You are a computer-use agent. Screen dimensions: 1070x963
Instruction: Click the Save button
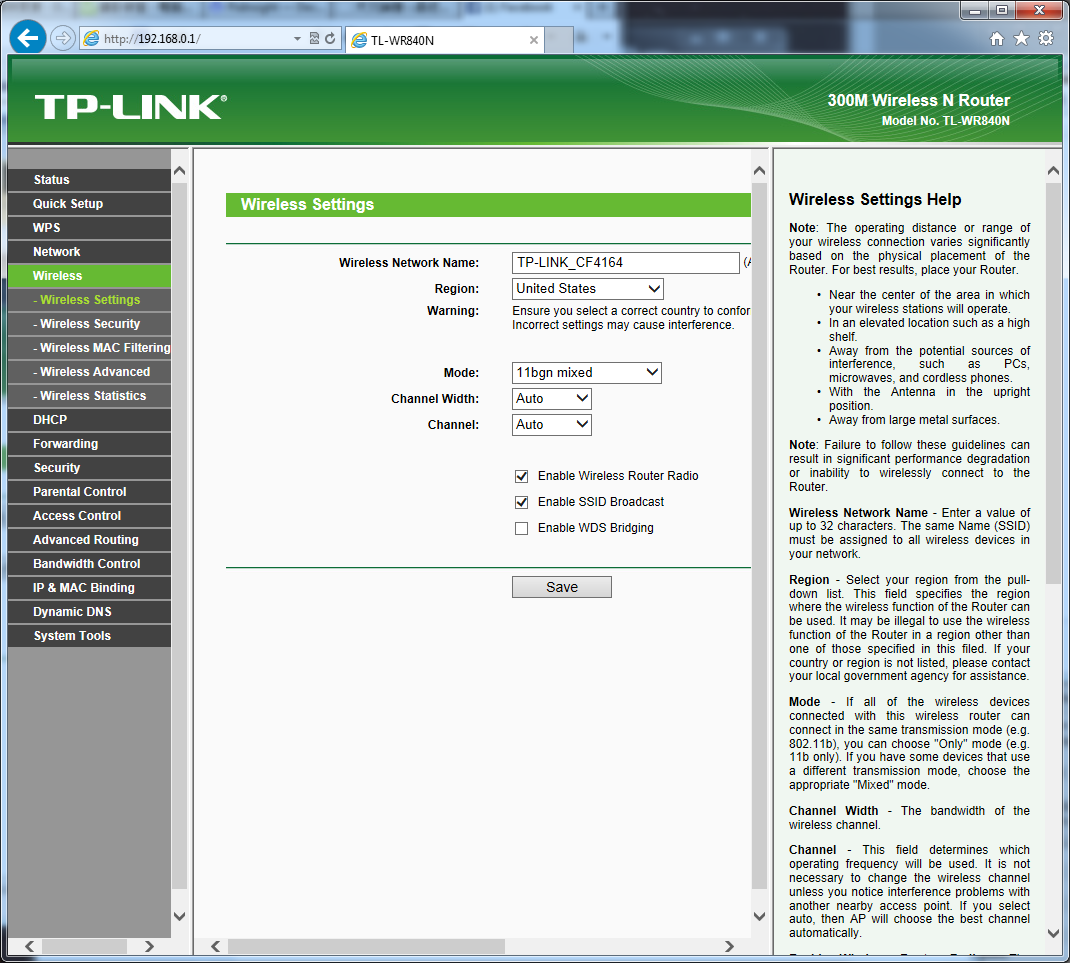561,587
